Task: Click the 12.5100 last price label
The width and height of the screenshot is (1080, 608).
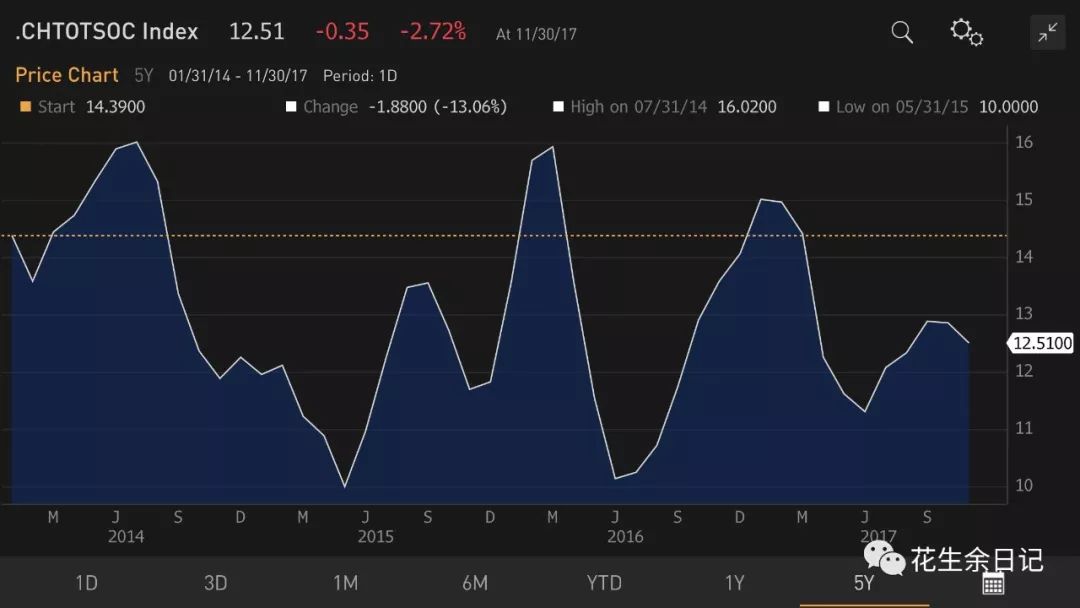Action: pos(1042,343)
